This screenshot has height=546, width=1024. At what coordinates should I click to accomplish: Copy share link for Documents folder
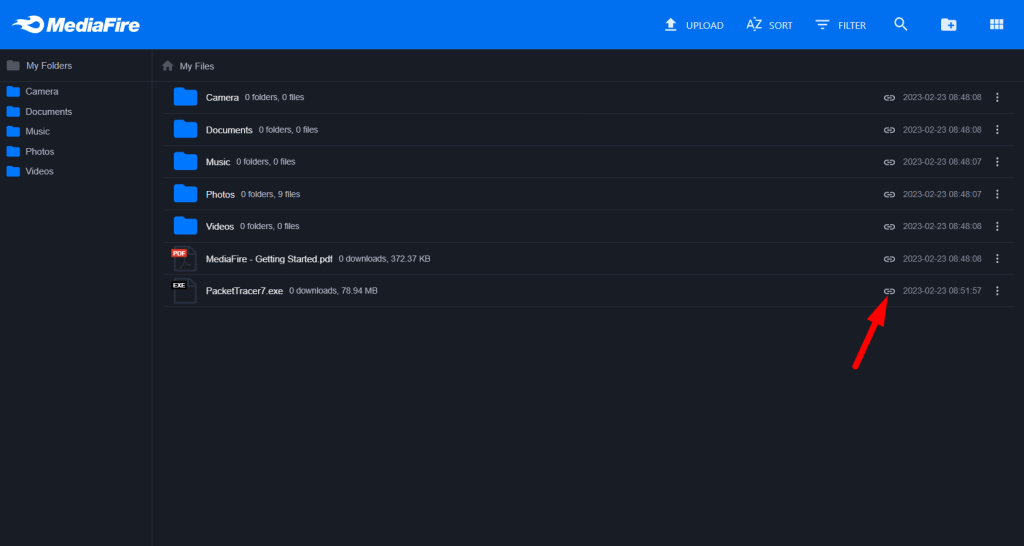(x=889, y=130)
